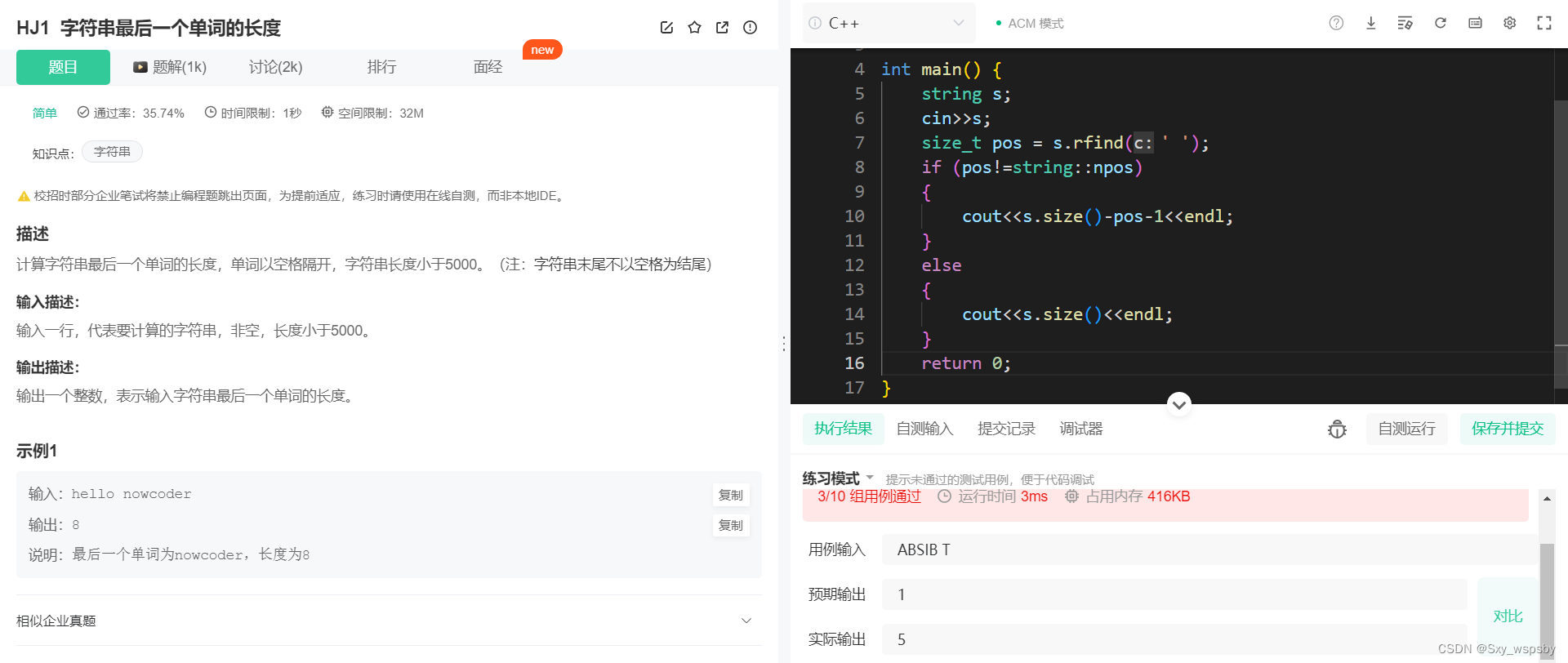1568x663 pixels.
Task: Open editor settings gear icon
Action: pyautogui.click(x=1510, y=23)
